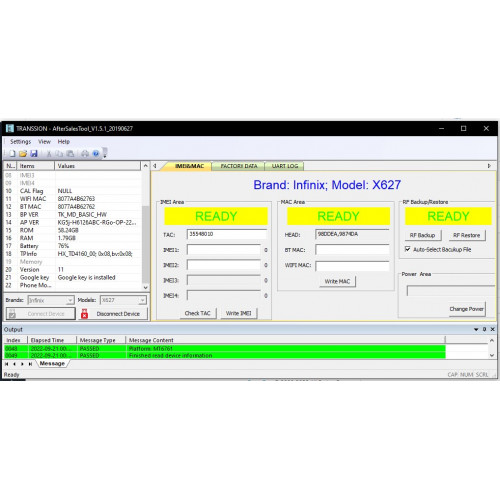Click the Print toolbar icon

coord(85,154)
